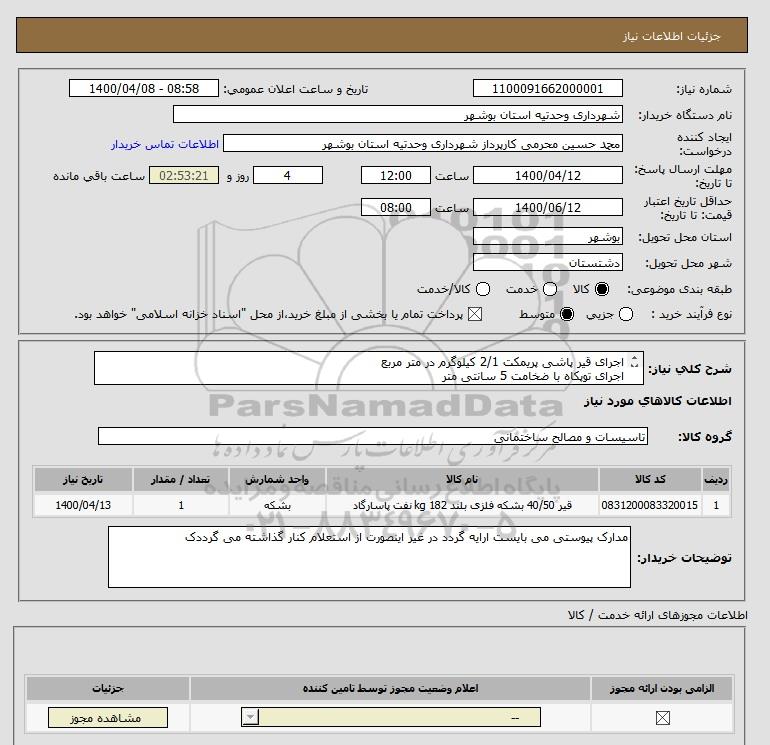
Task: Click the announcement date field 1400/04/08 - 08:58
Action: point(143,88)
